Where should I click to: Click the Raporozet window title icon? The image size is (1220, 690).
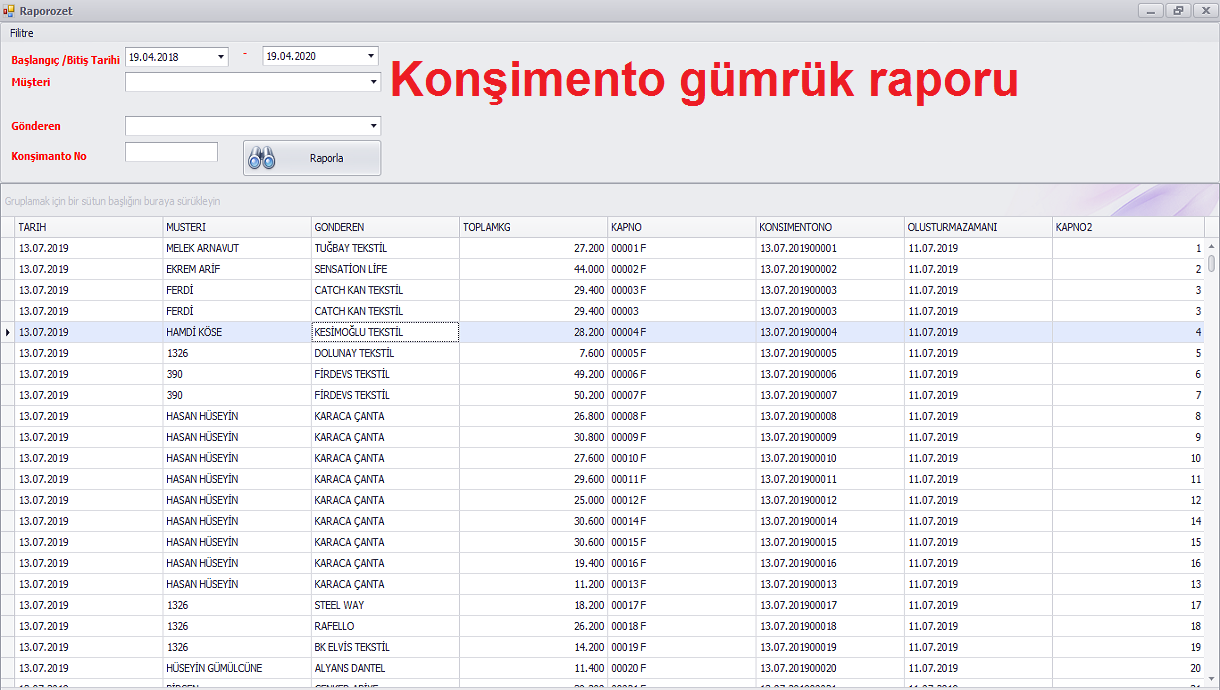9,10
